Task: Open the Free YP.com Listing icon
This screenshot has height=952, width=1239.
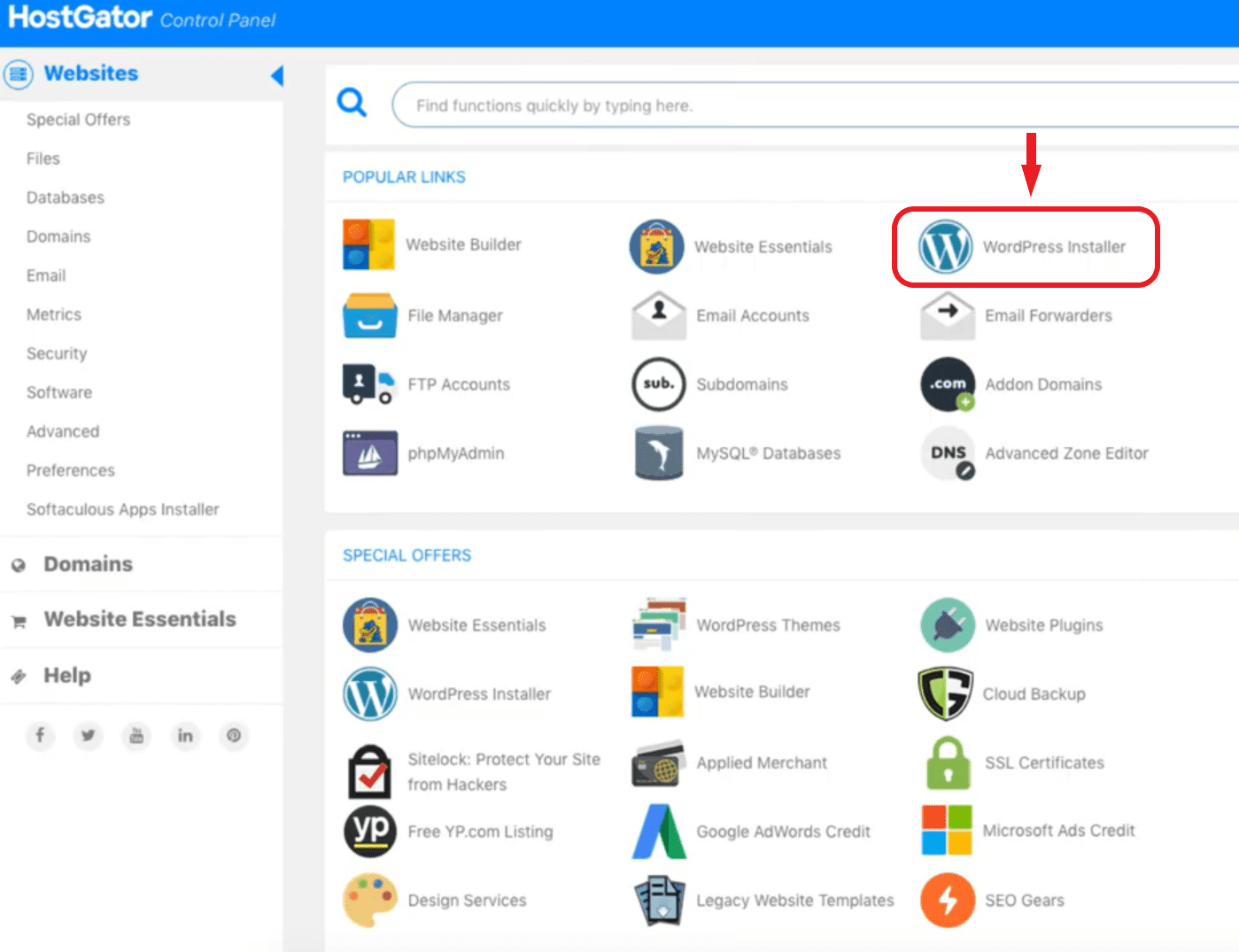Action: pyautogui.click(x=370, y=832)
